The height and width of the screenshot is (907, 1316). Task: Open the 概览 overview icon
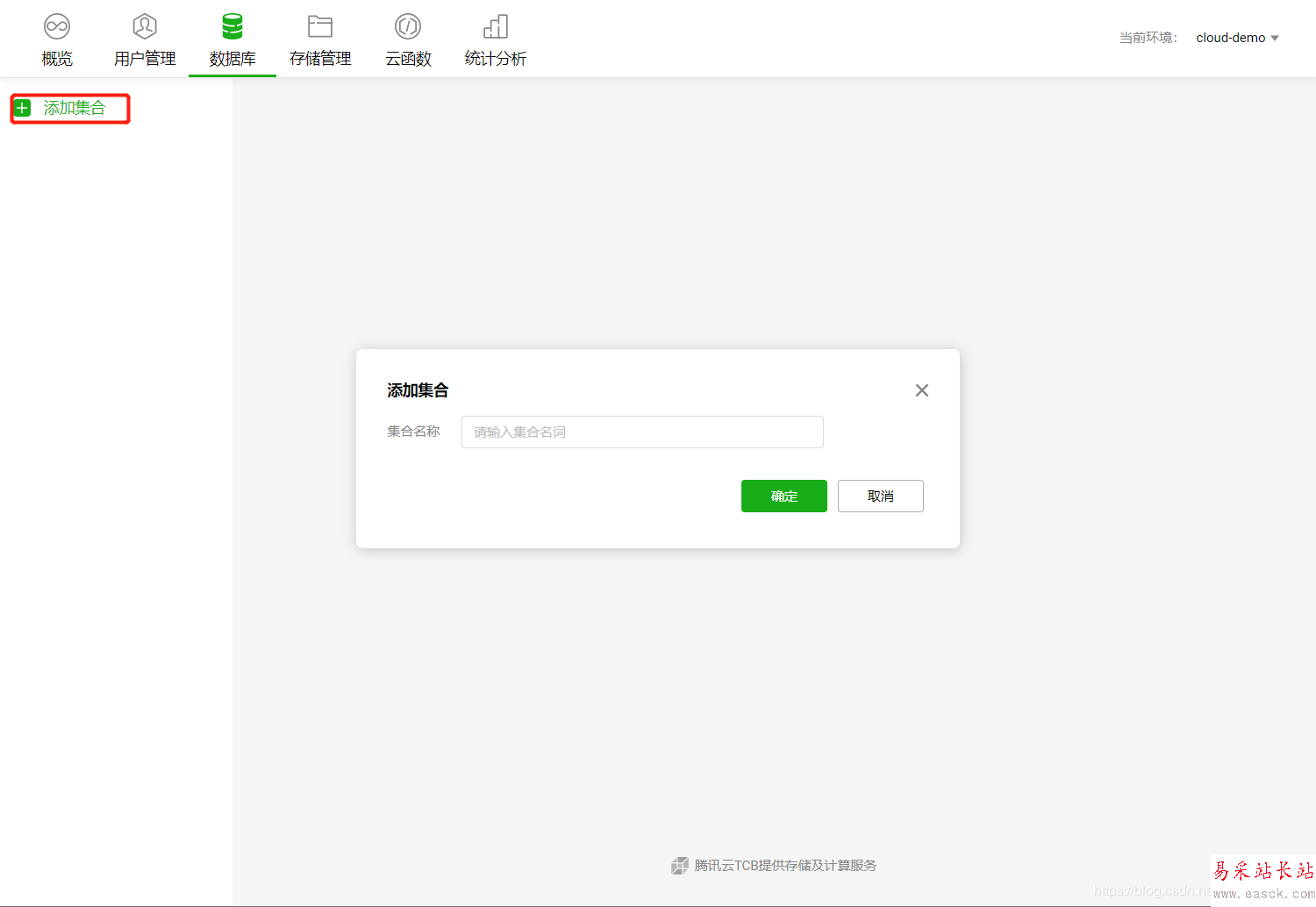pos(57,26)
